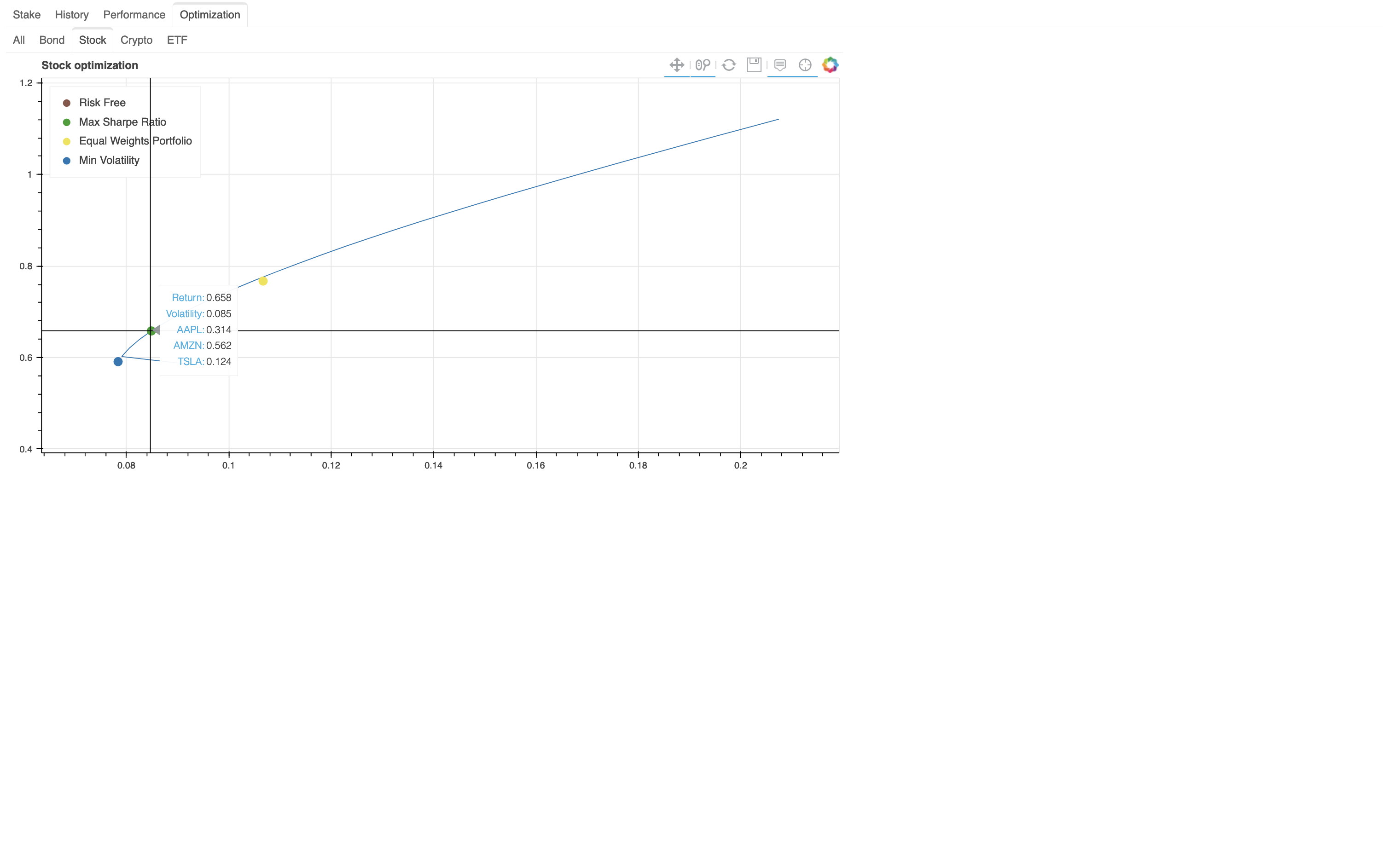Screen dimensions: 1383x868
Task: Switch to the History tab
Action: (x=72, y=15)
